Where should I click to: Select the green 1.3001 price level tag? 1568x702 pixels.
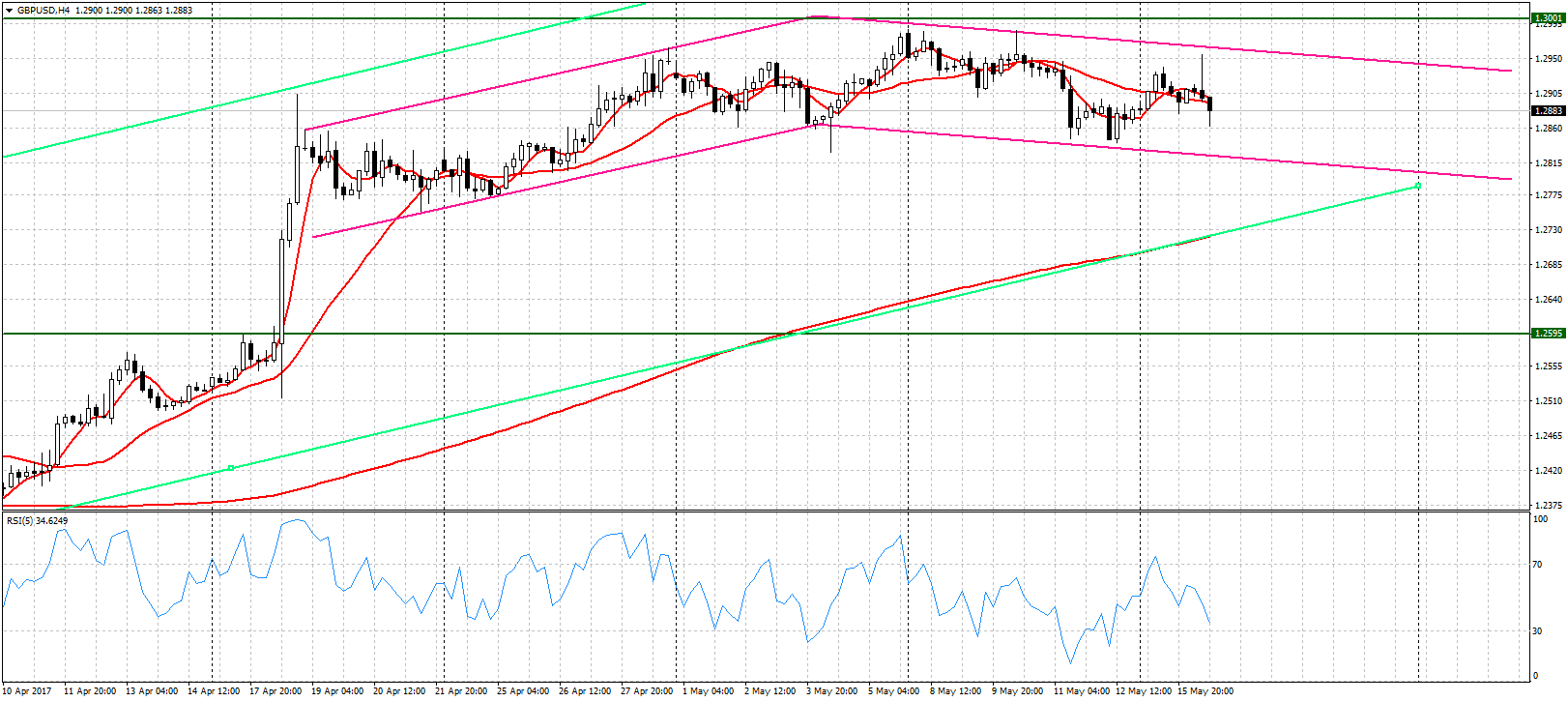pyautogui.click(x=1549, y=17)
